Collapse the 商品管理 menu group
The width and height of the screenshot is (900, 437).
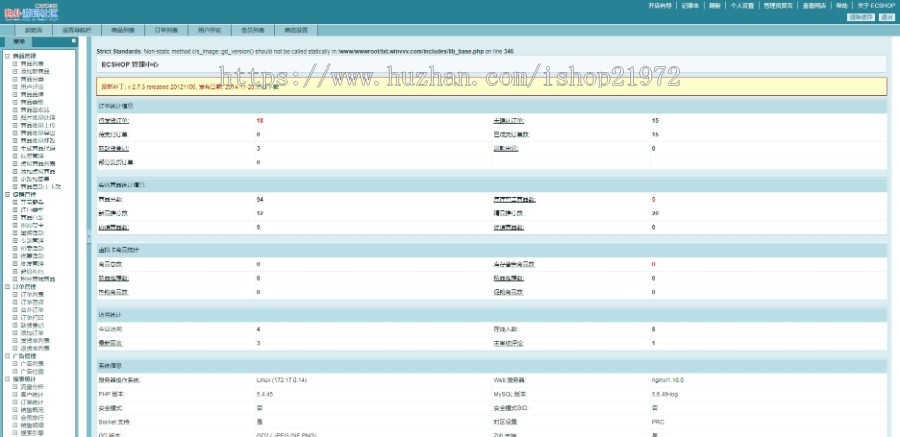7,56
